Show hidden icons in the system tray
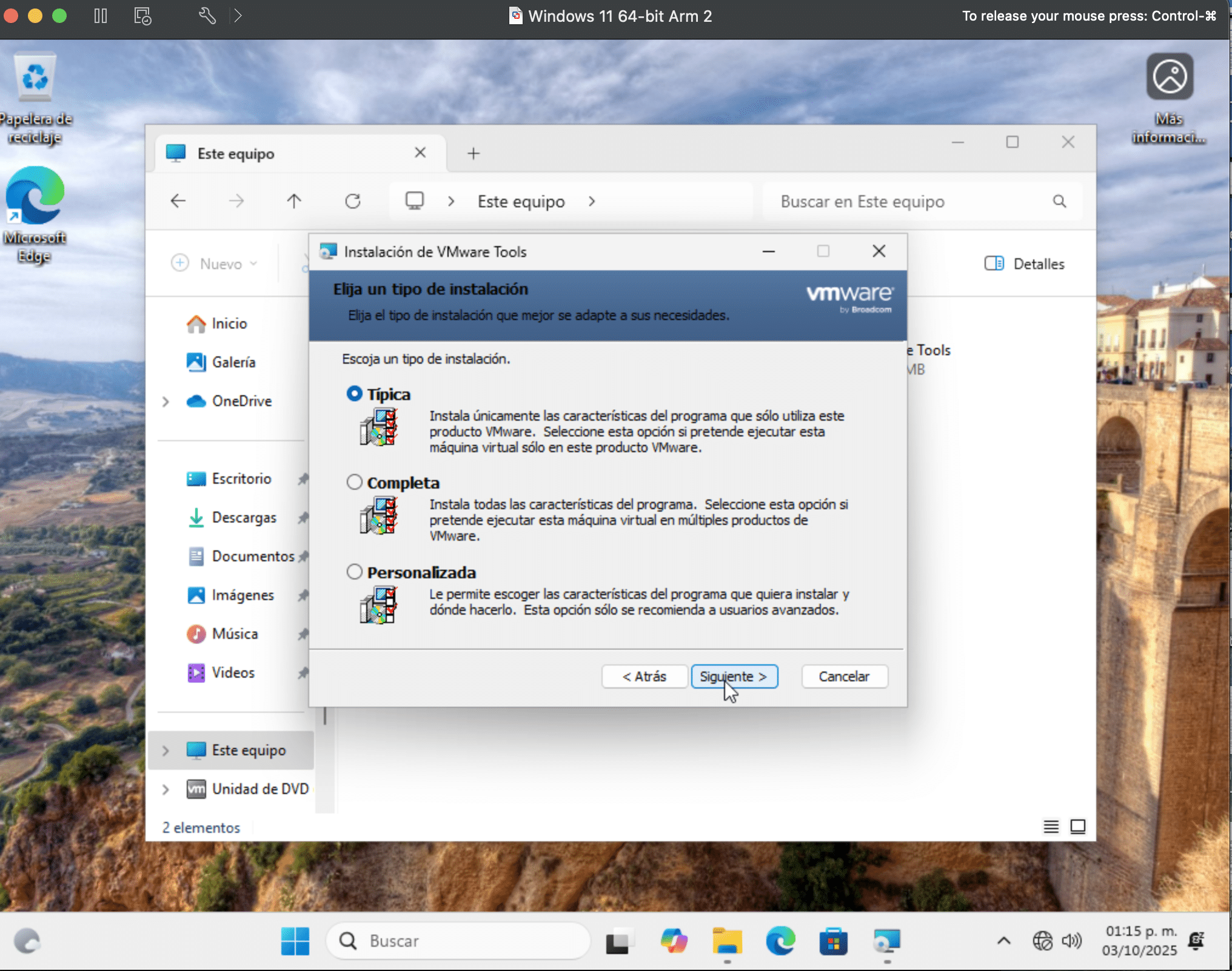Viewport: 1232px width, 971px height. tap(1003, 941)
